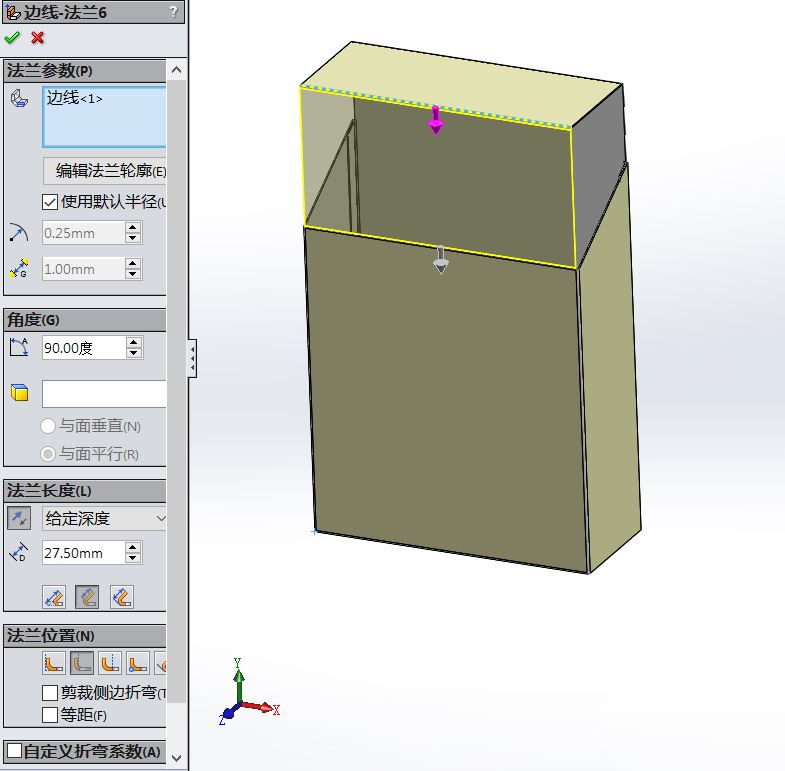This screenshot has width=785, height=771.
Task: Click the 27.50mm flange length field
Action: pos(84,553)
